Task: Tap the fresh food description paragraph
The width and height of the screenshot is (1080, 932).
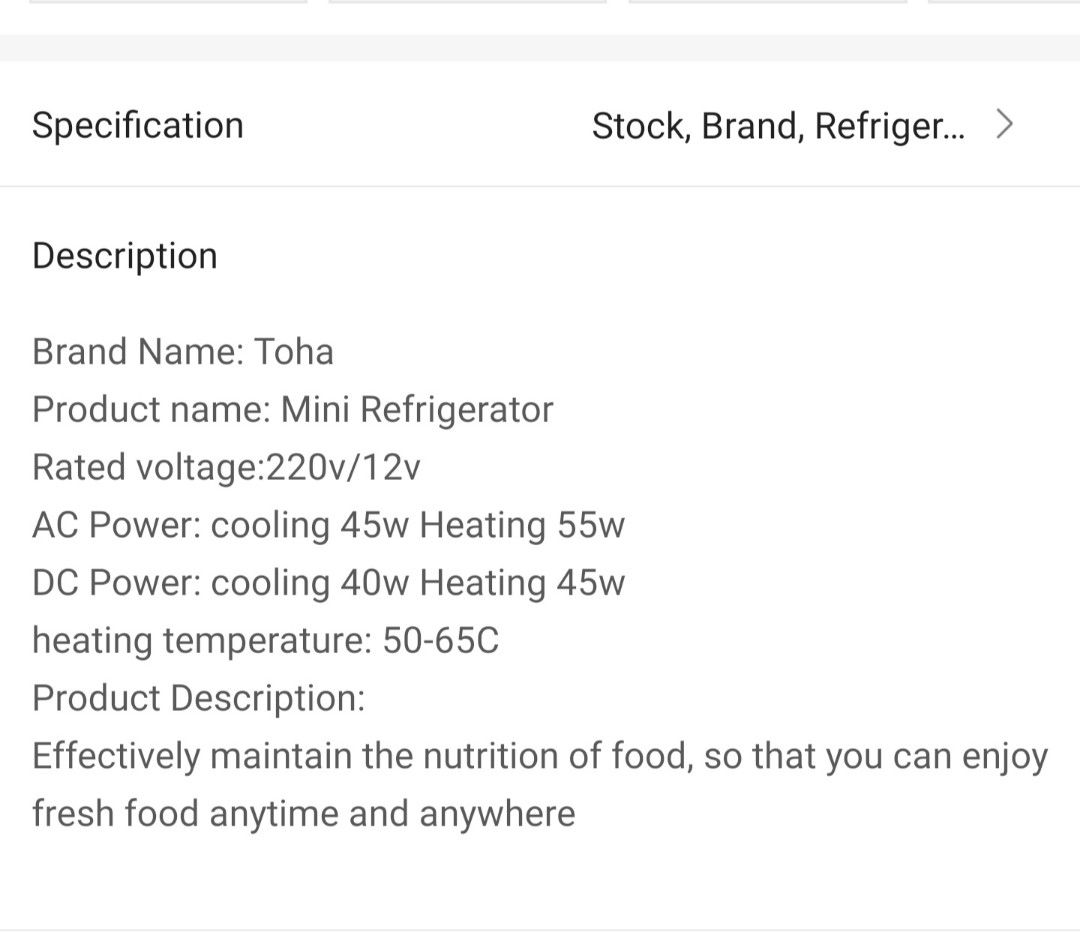Action: coord(540,784)
